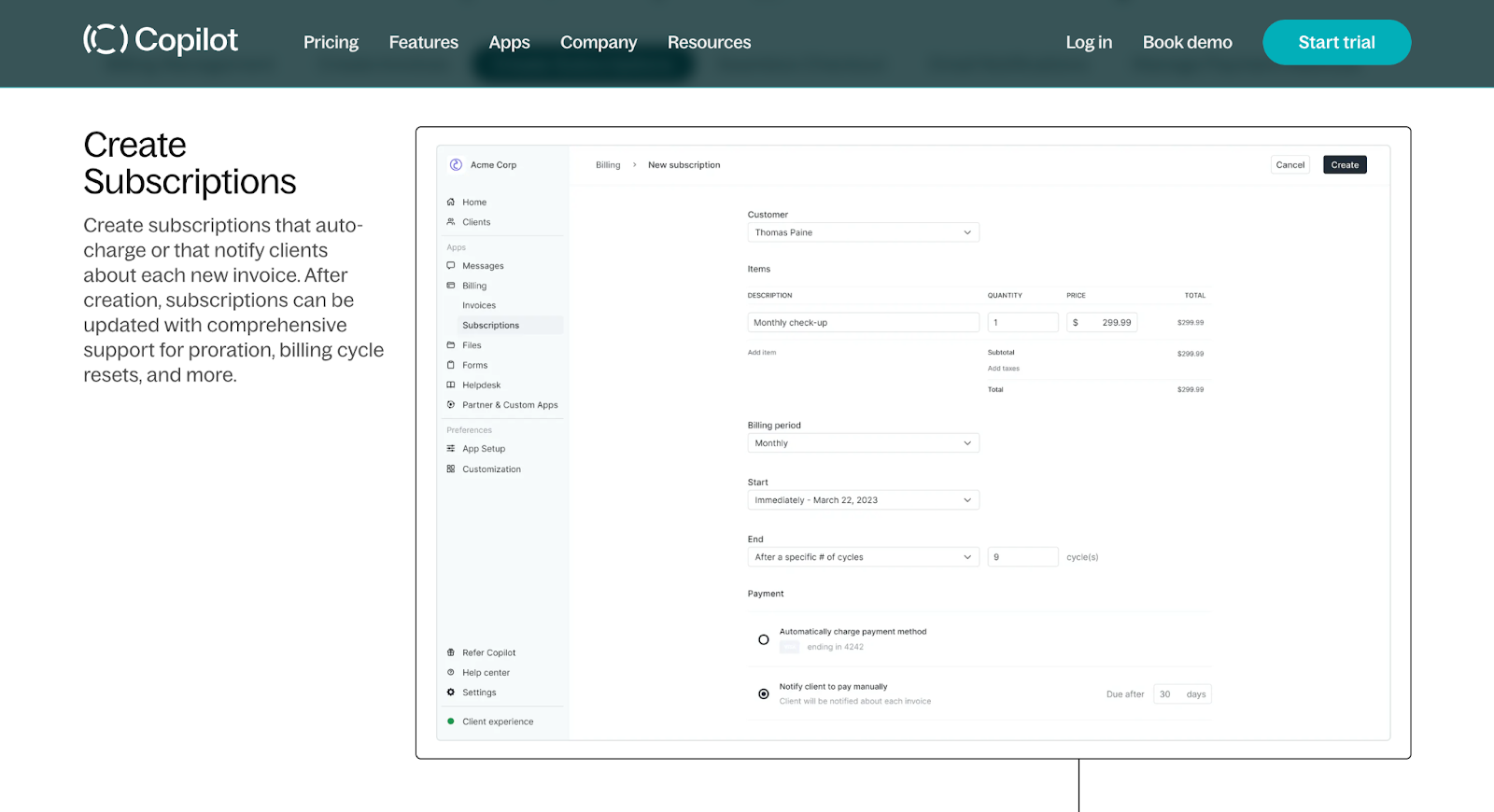Click the Billing breadcrumb link
The height and width of the screenshot is (812, 1494).
(608, 165)
